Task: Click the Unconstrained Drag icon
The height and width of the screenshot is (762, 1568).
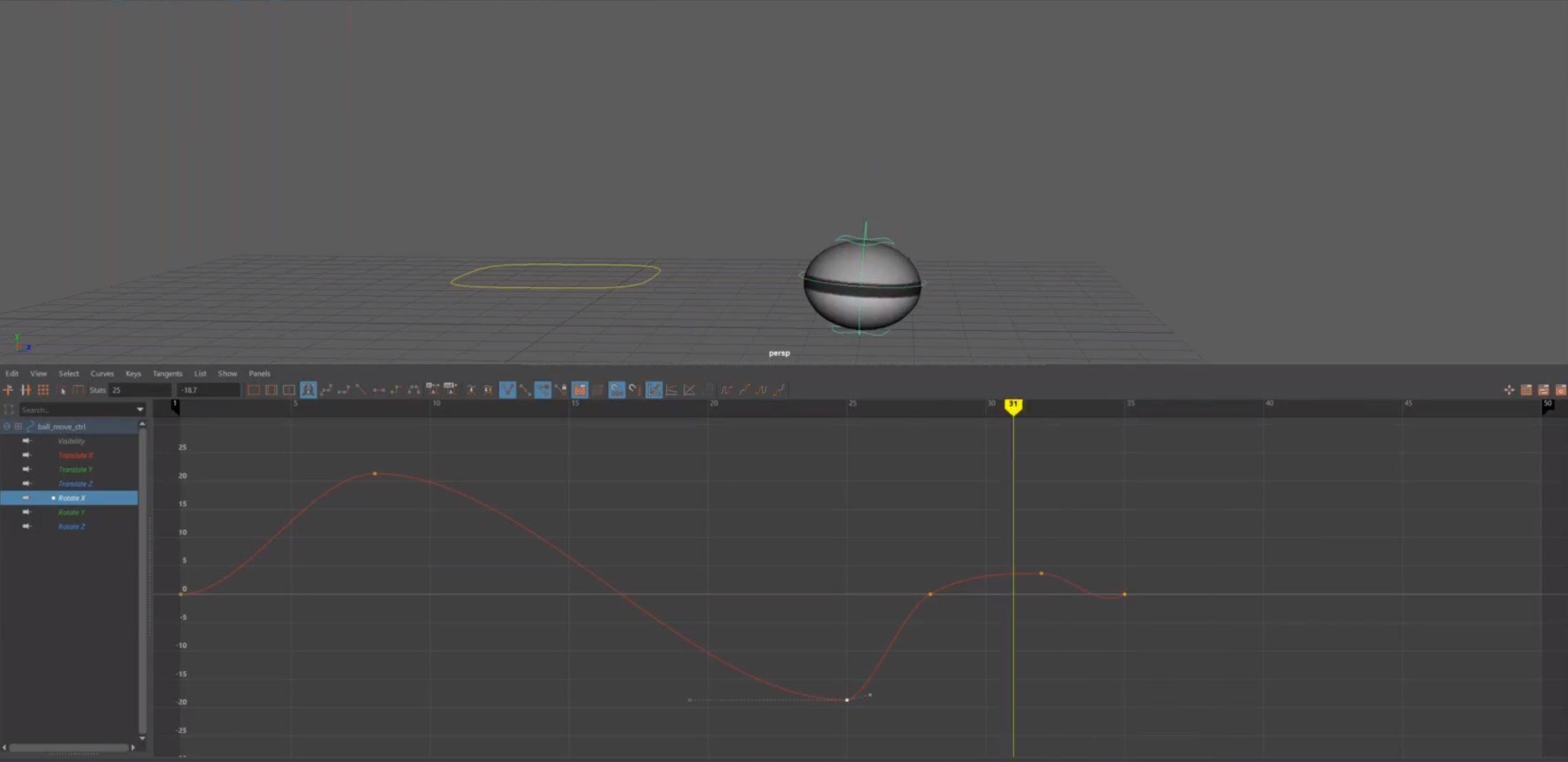Action: tap(1509, 390)
